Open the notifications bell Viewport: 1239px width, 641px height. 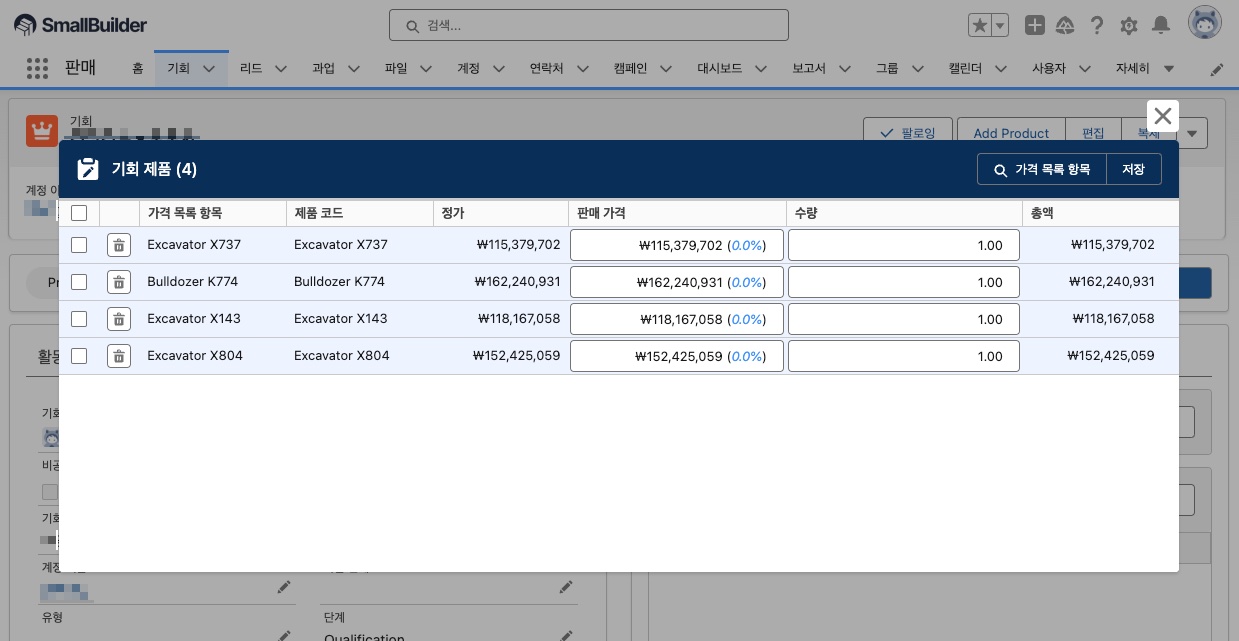[1161, 25]
